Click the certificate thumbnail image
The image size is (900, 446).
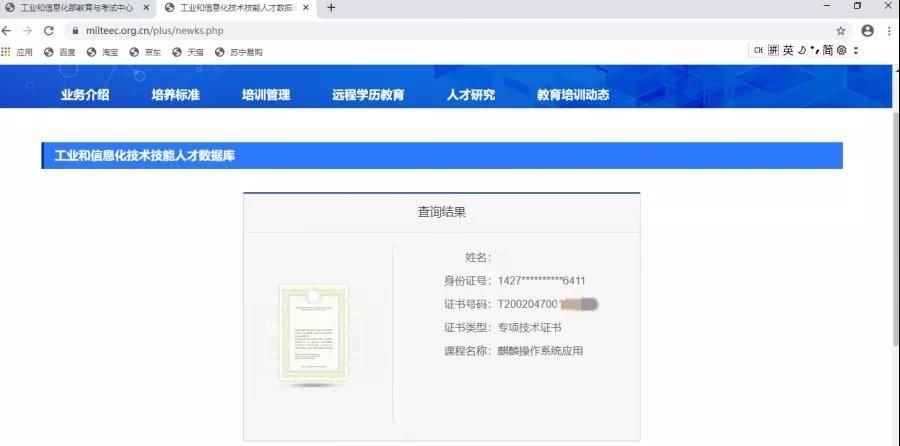pyautogui.click(x=315, y=333)
